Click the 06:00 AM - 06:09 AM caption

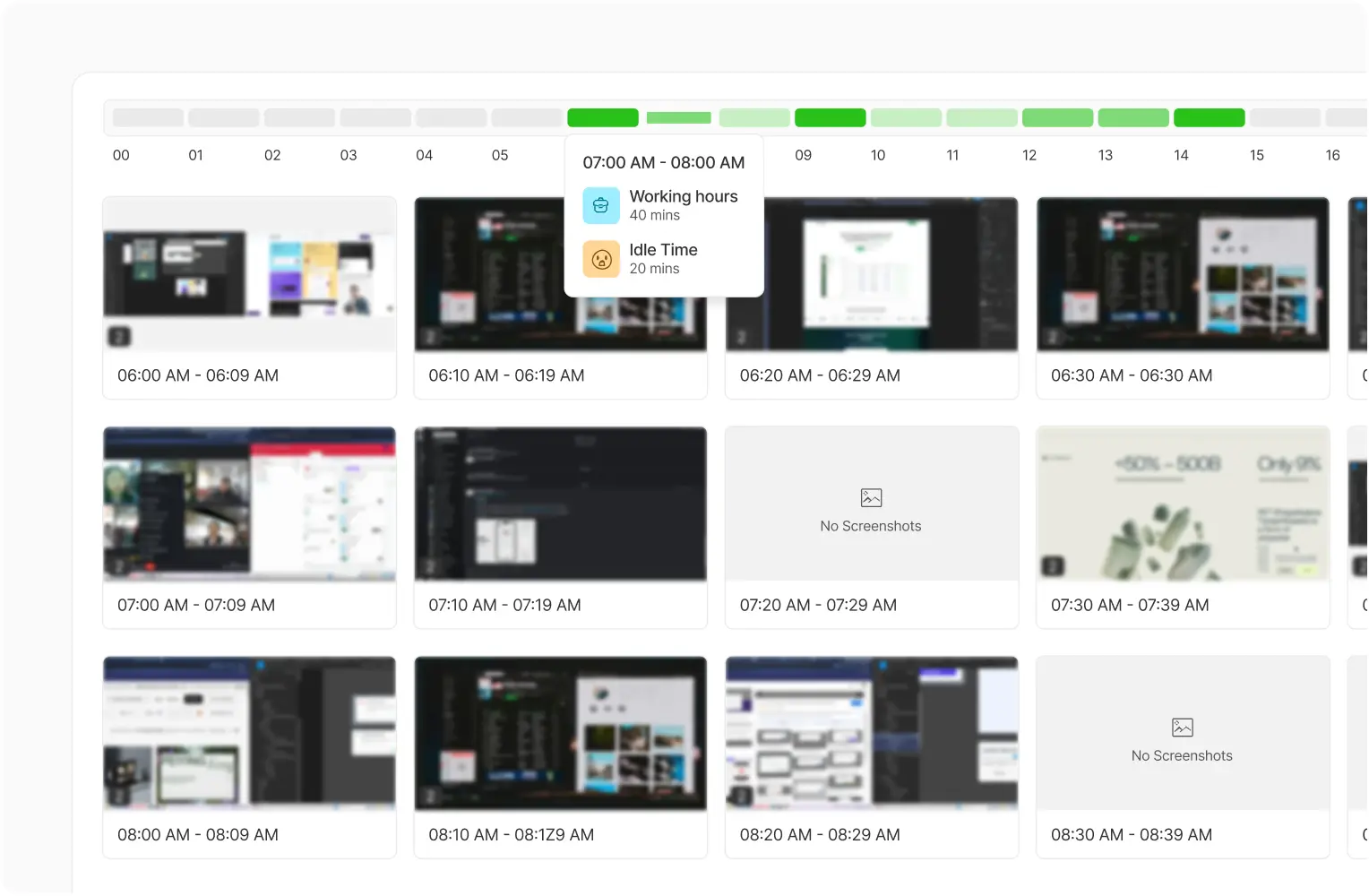click(x=198, y=375)
